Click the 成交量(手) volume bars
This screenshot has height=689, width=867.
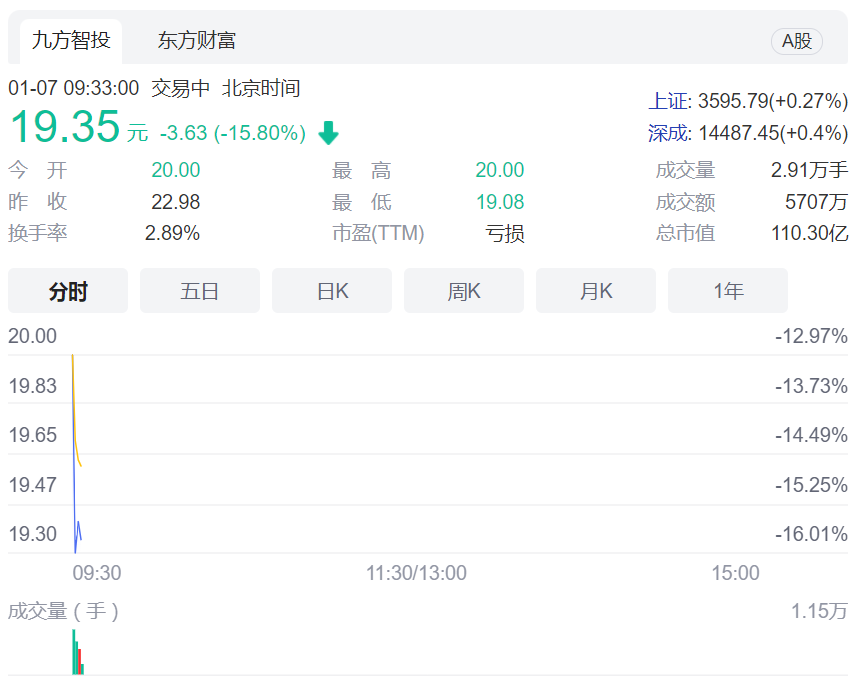[x=76, y=655]
